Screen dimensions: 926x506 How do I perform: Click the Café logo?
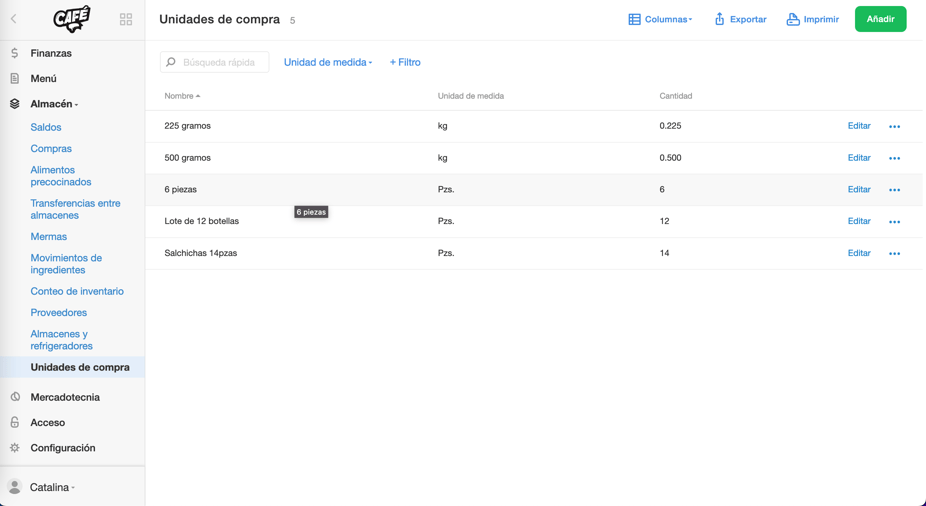click(71, 19)
